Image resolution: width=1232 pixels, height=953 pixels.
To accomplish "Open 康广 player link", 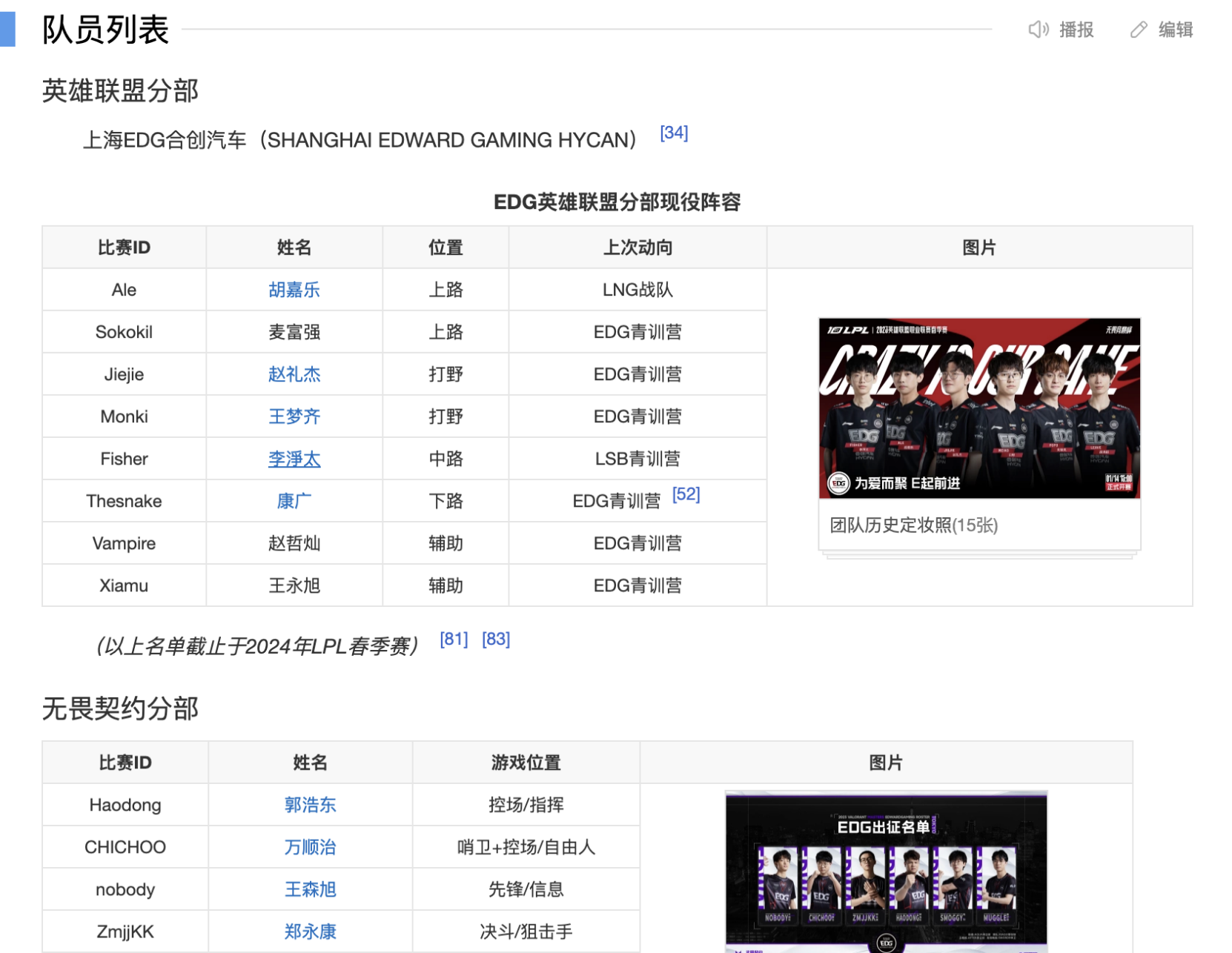I will click(294, 501).
